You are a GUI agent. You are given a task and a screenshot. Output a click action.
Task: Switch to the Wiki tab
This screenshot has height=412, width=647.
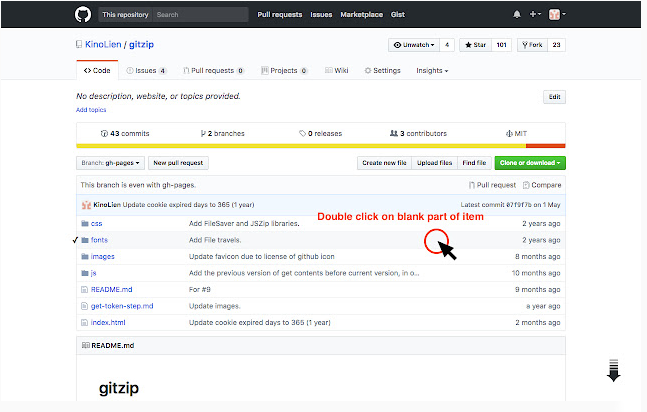337,71
